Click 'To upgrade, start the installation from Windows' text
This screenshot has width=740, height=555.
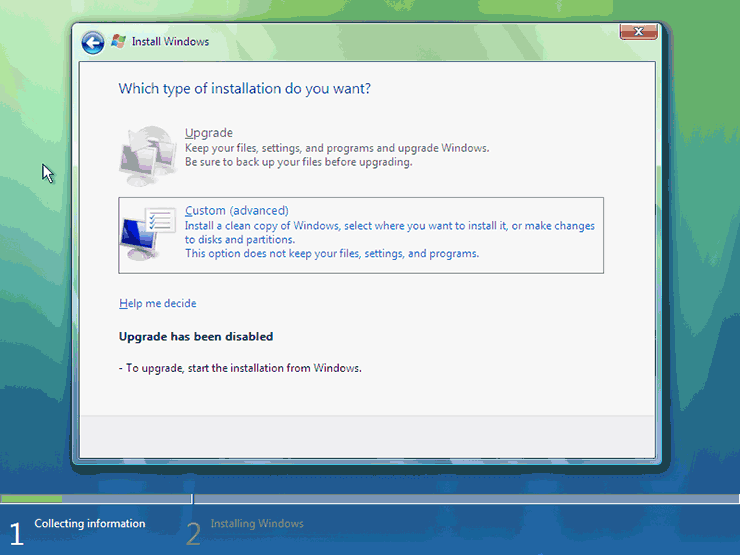point(240,368)
